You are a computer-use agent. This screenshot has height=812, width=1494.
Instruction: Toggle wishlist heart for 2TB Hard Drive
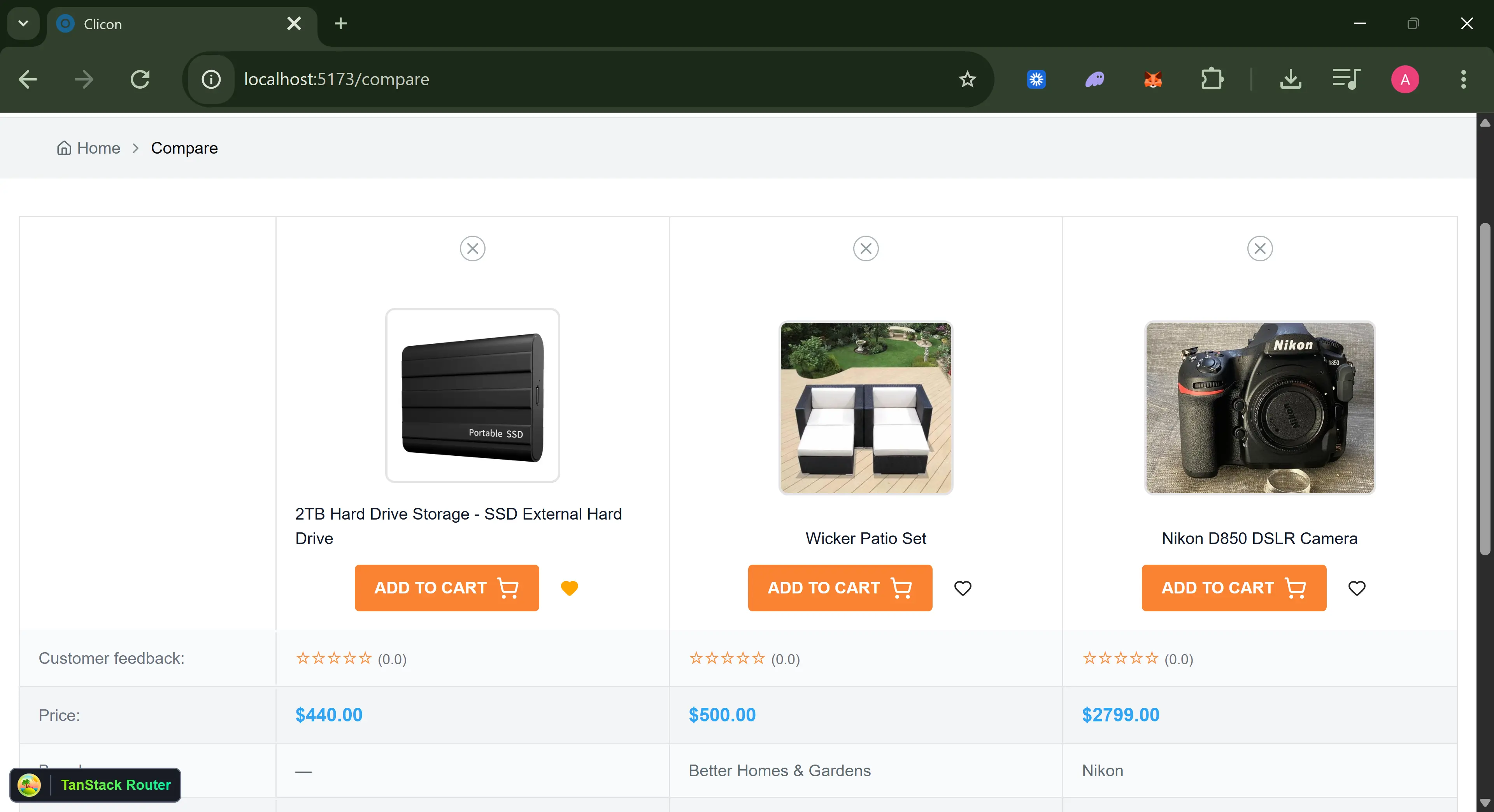click(570, 588)
